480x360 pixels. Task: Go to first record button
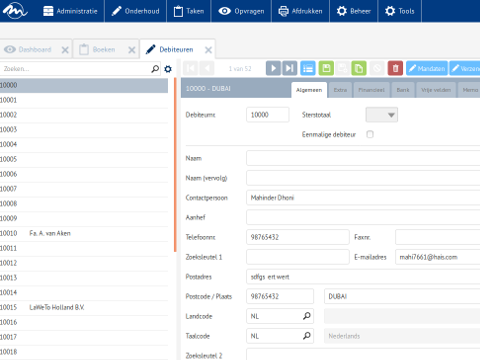[191, 68]
